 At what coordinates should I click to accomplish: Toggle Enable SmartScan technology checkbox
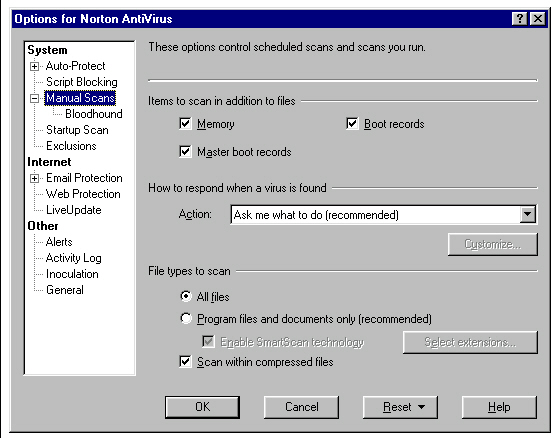pyautogui.click(x=208, y=342)
